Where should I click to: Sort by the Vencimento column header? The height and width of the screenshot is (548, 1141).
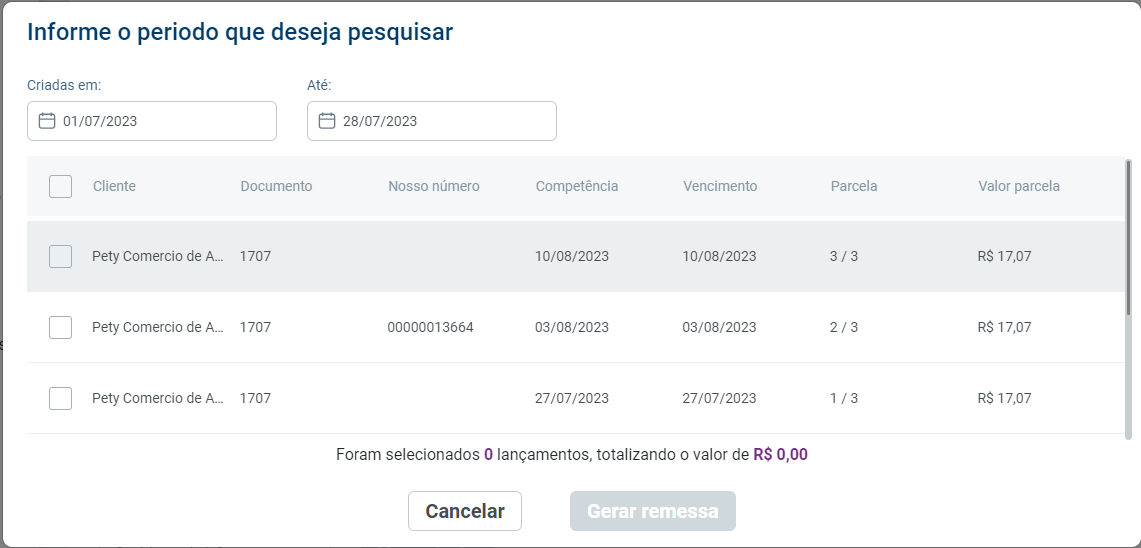(x=720, y=186)
